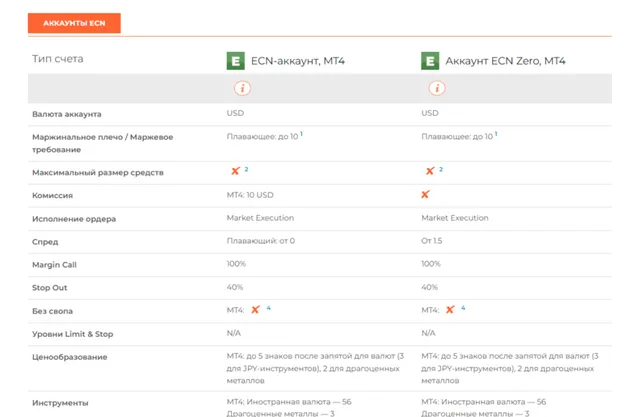The height and width of the screenshot is (417, 643).
Task: Click Без свопа cross icon in ECN Zero column
Action: [x=450, y=310]
